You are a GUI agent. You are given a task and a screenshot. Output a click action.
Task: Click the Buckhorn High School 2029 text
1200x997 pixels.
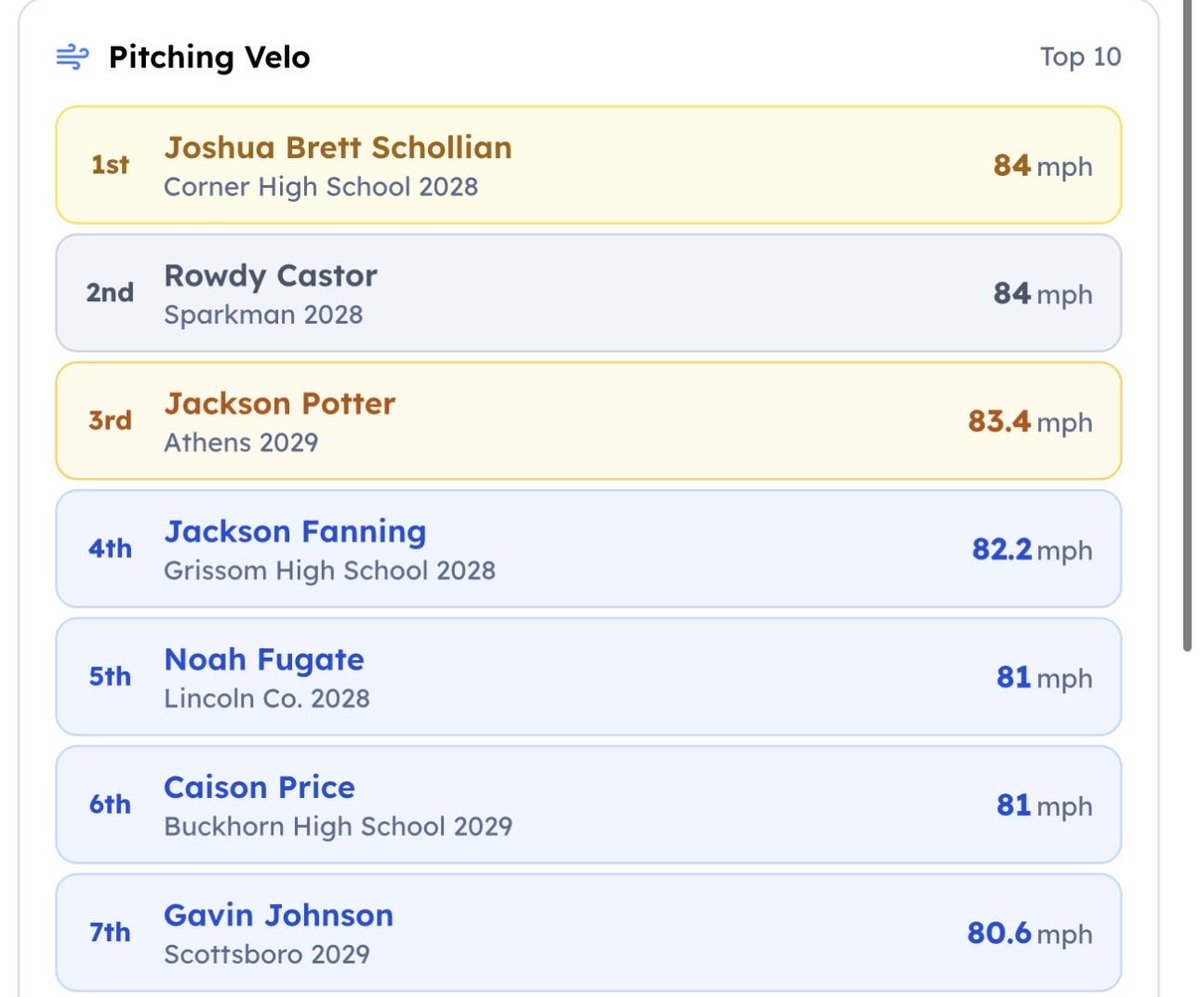click(x=338, y=827)
